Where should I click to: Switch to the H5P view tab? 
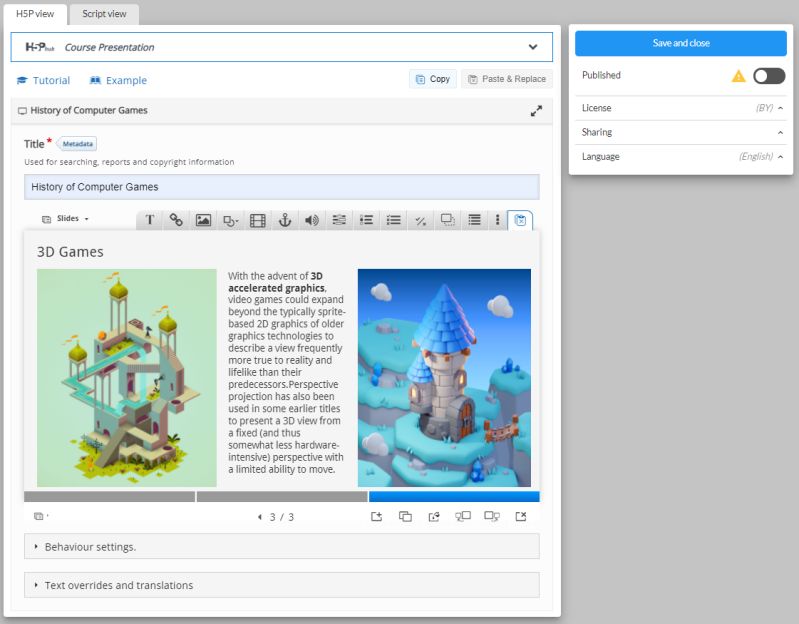35,14
